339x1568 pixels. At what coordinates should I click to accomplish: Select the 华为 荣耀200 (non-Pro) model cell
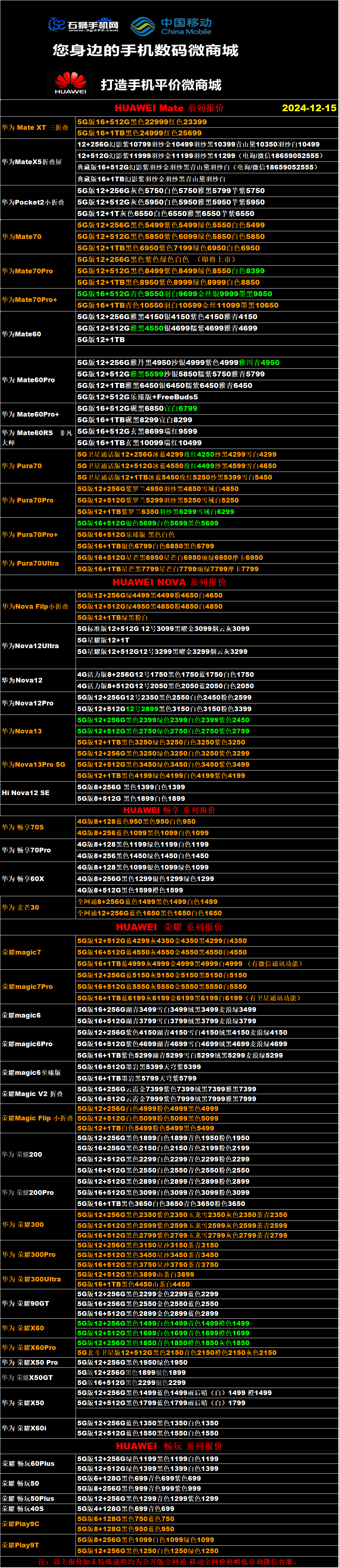38,1154
